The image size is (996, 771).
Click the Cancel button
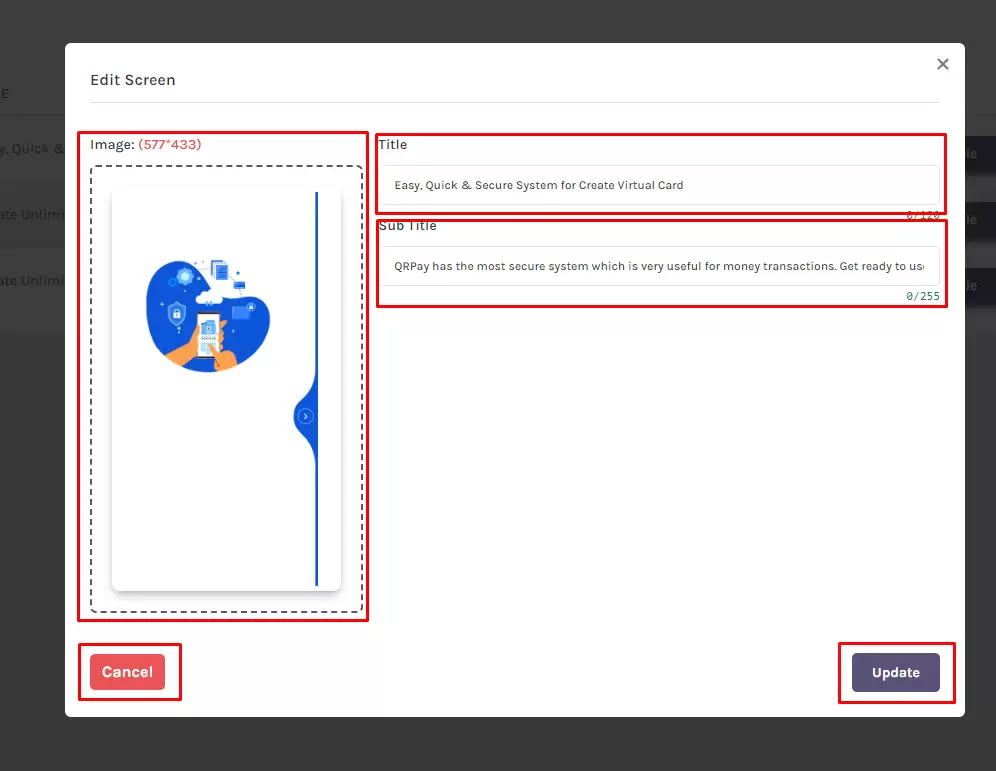point(128,672)
